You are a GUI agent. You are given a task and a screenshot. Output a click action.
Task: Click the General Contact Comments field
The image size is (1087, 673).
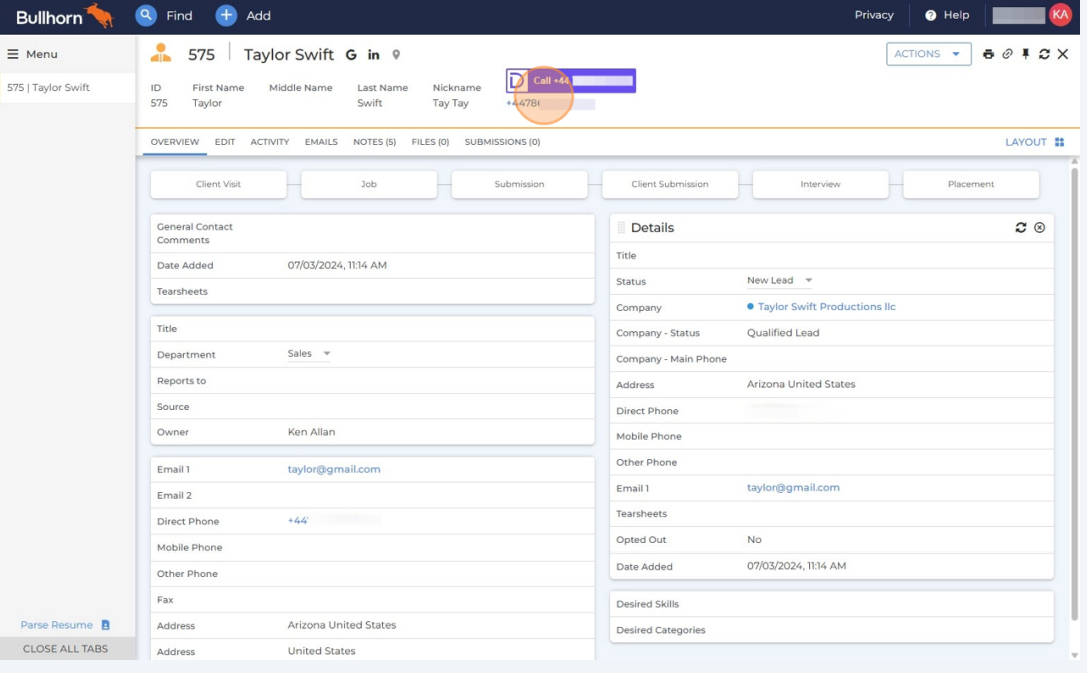372,234
